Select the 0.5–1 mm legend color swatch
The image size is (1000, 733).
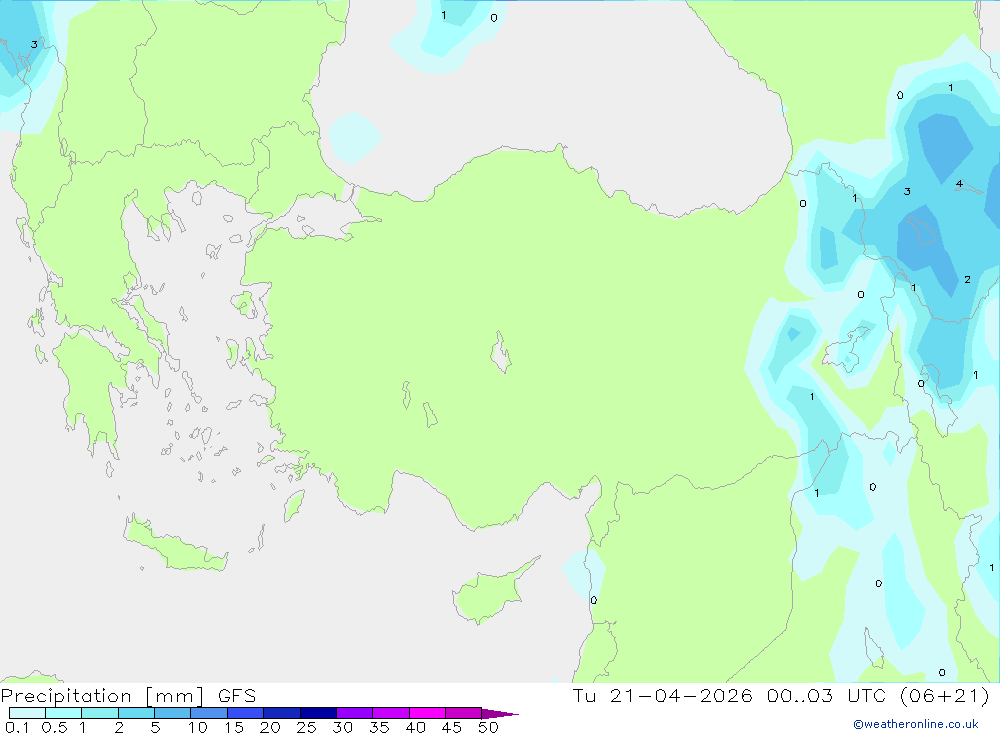(x=64, y=713)
